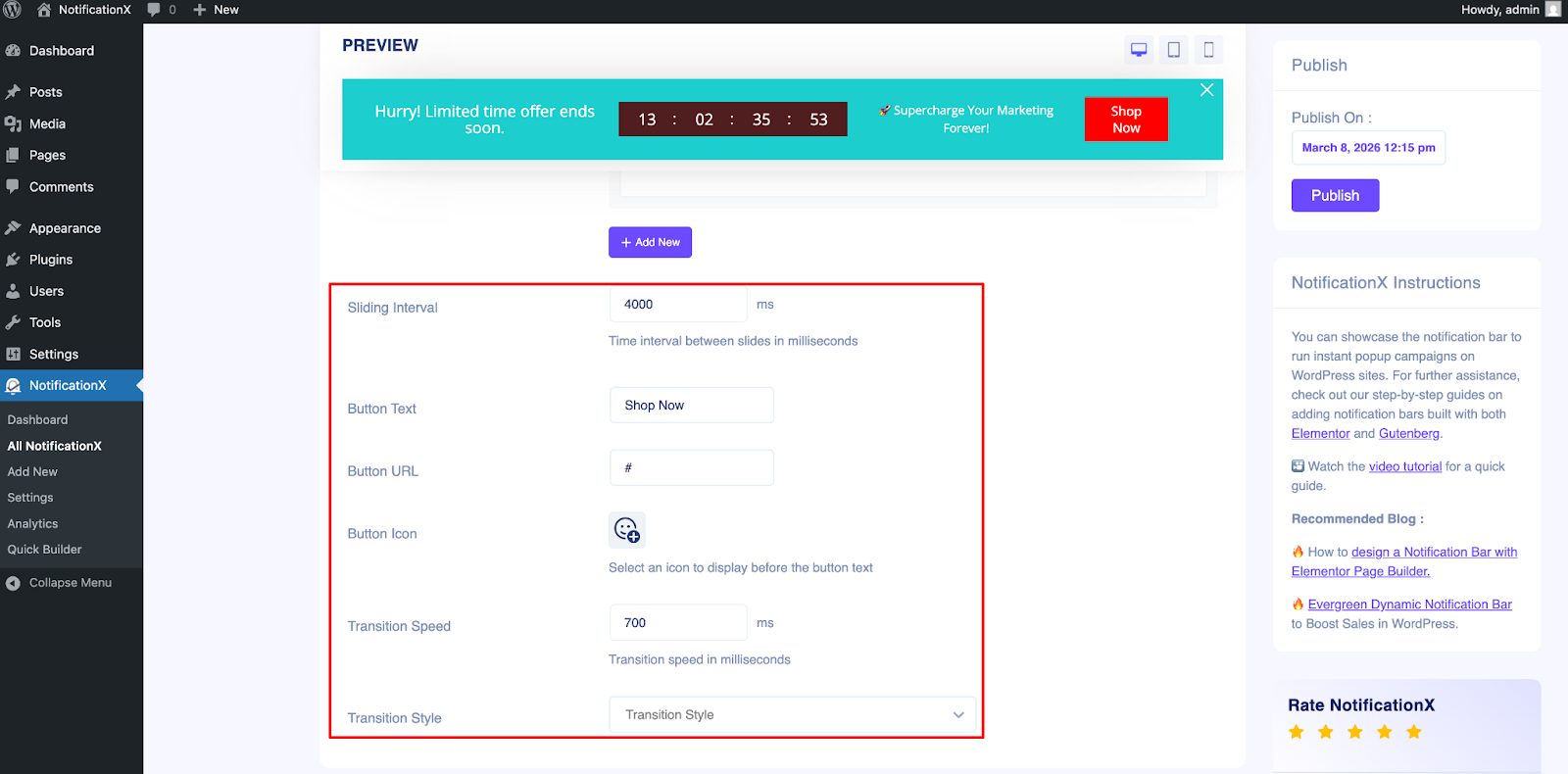Click the WordPress logo icon
The height and width of the screenshot is (774, 1568).
[12, 10]
